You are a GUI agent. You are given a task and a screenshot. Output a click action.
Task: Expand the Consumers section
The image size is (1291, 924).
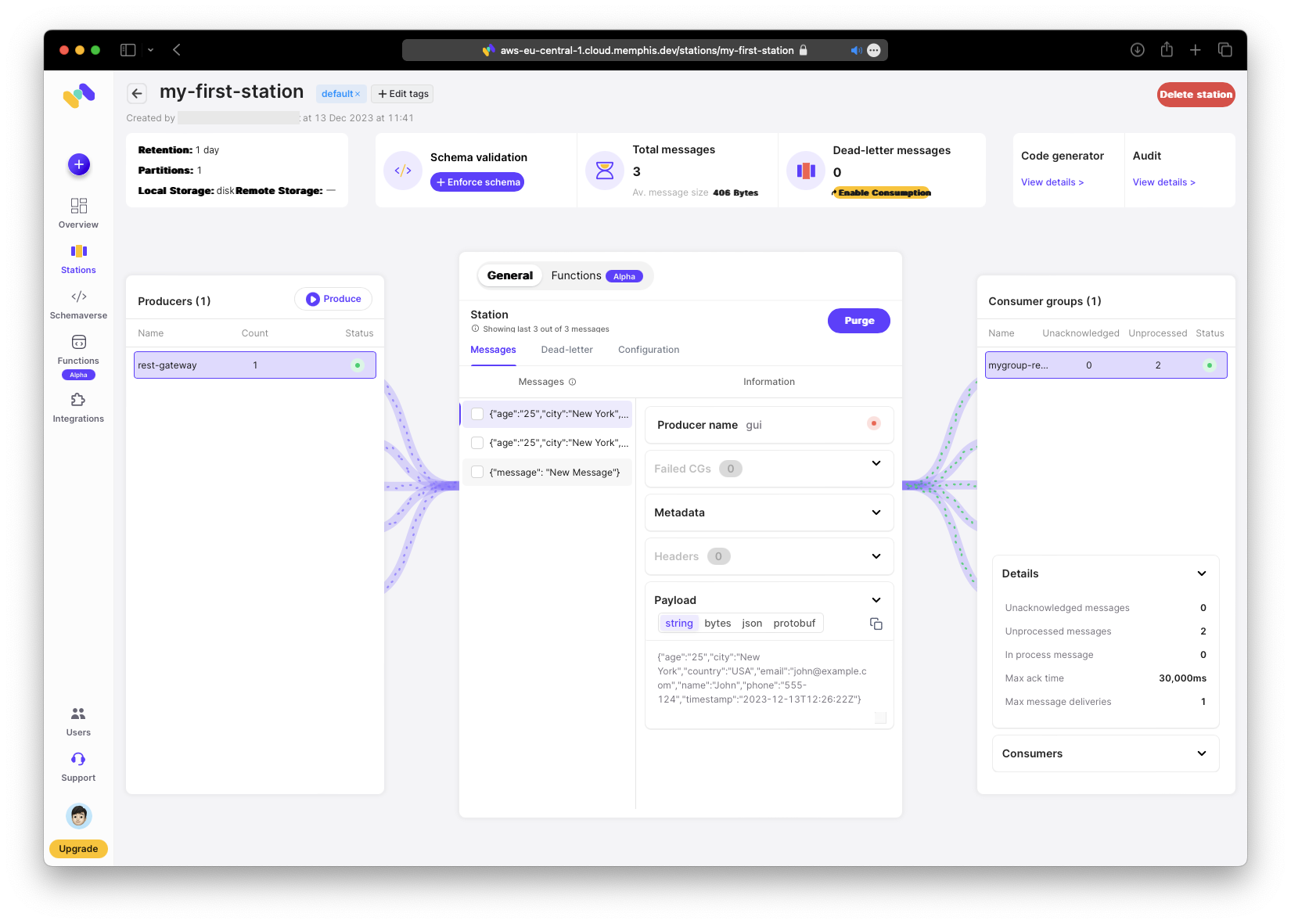tap(1201, 753)
